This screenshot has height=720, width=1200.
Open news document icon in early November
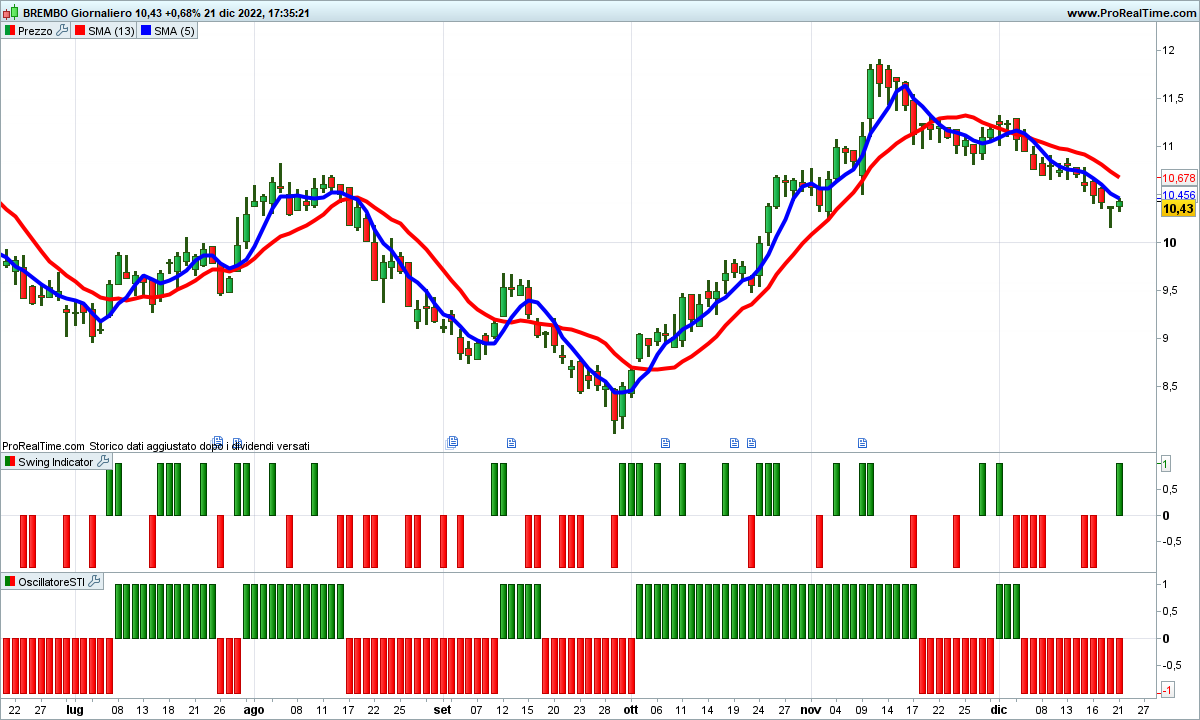(x=863, y=441)
